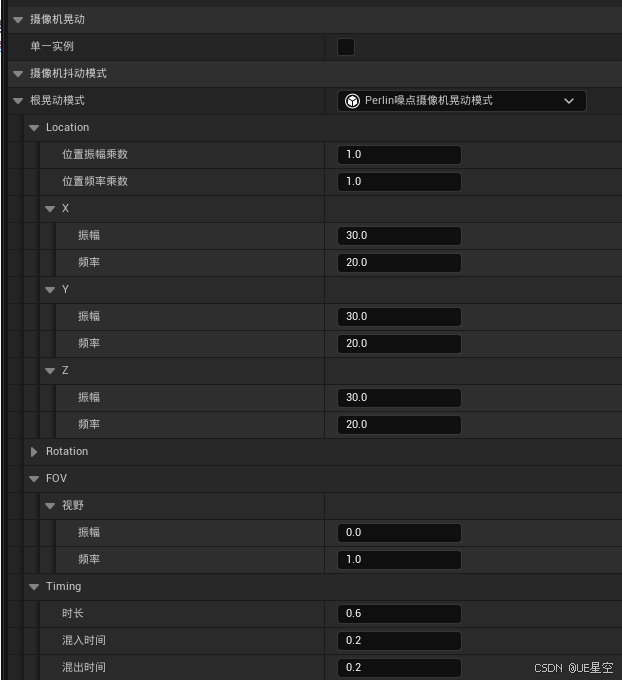The width and height of the screenshot is (622, 680).
Task: Click the 位置振幅乘数 value field
Action: click(x=399, y=155)
